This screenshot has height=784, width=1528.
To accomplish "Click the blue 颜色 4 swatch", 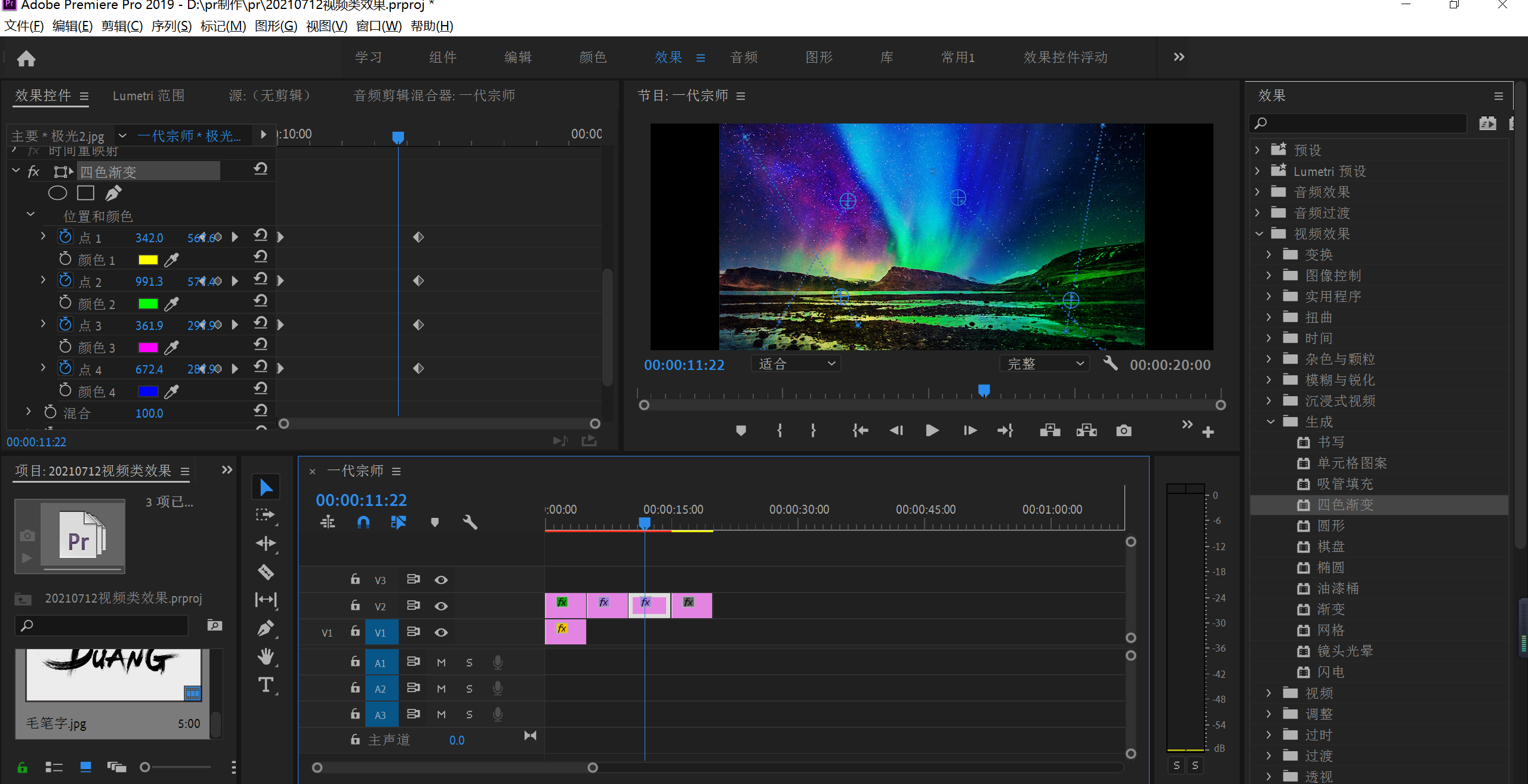I will pyautogui.click(x=148, y=391).
